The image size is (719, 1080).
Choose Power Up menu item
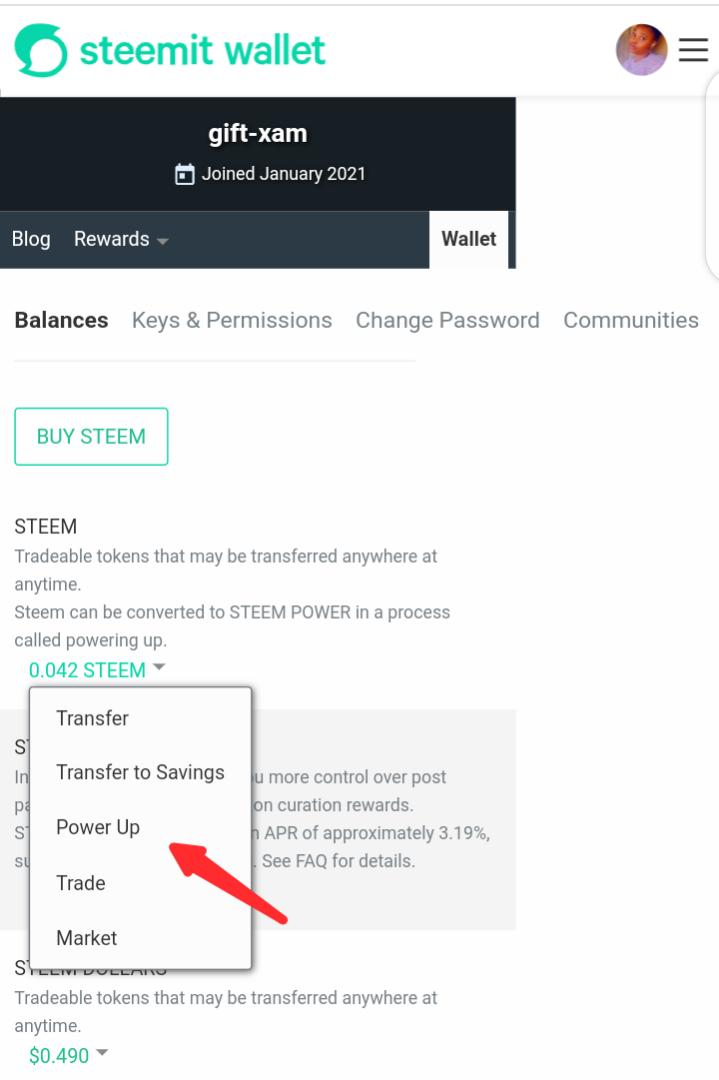(98, 827)
